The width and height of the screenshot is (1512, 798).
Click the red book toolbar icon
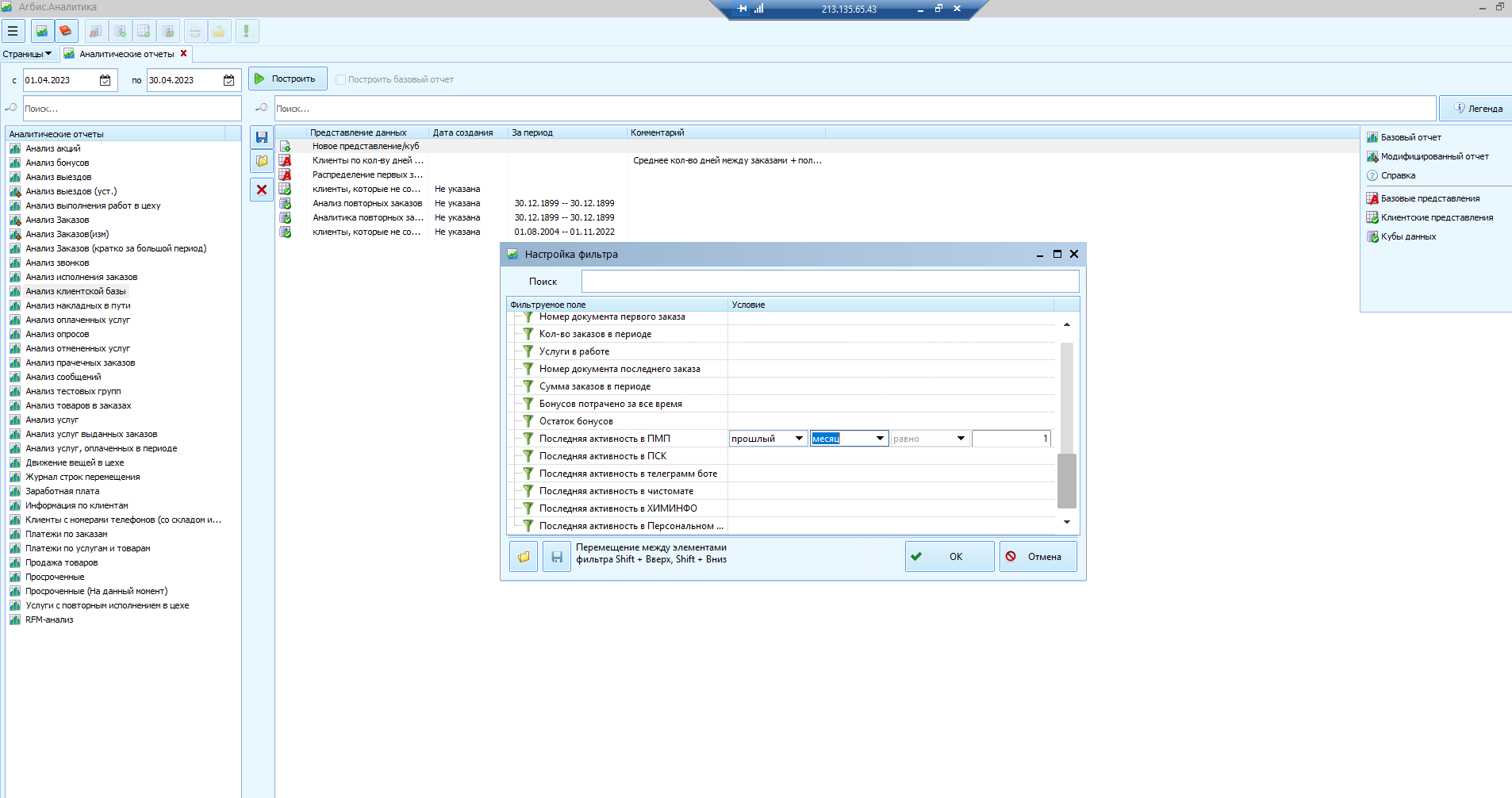[66, 32]
